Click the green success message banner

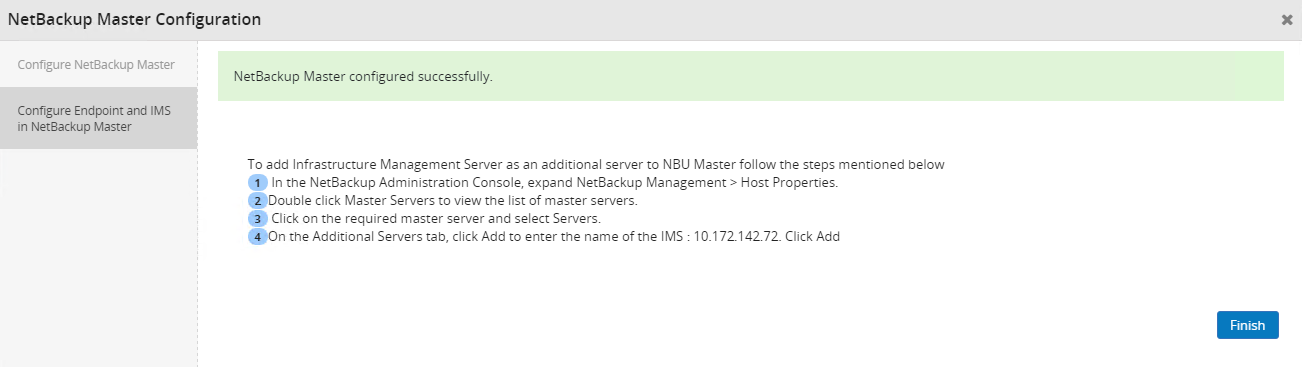pyautogui.click(x=750, y=76)
